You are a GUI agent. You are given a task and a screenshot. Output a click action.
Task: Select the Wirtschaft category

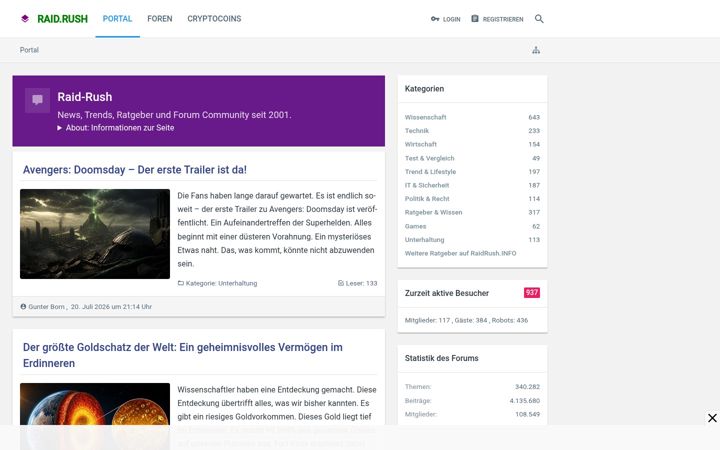(421, 144)
